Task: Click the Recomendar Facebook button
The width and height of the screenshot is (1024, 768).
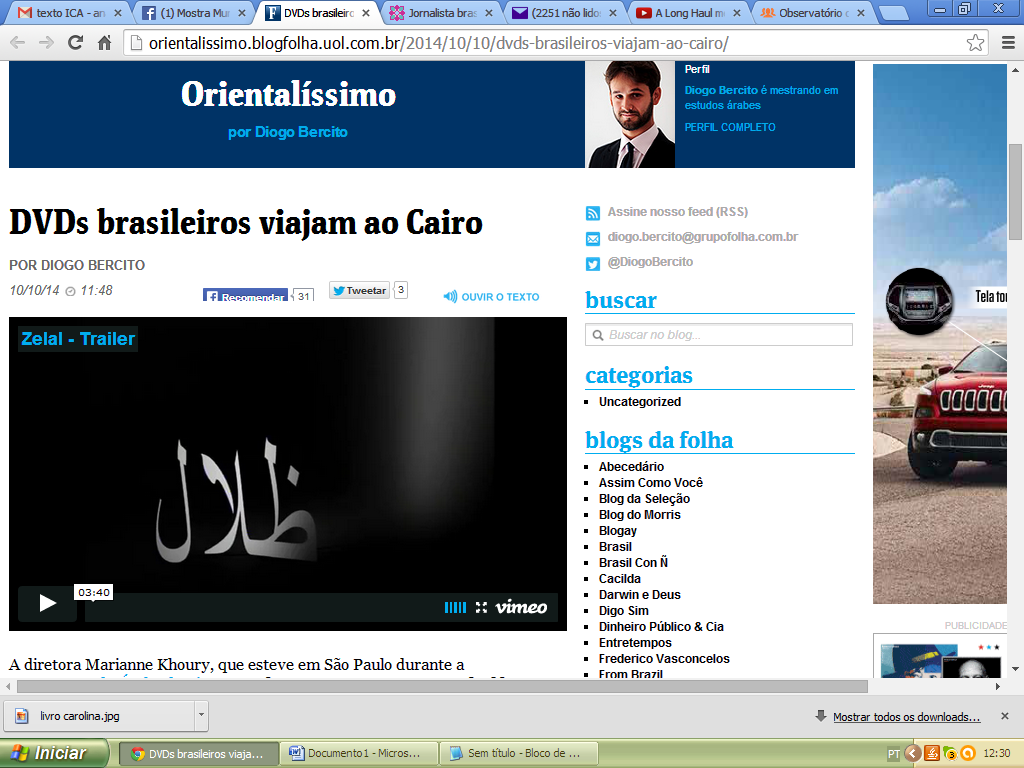Action: coord(246,295)
